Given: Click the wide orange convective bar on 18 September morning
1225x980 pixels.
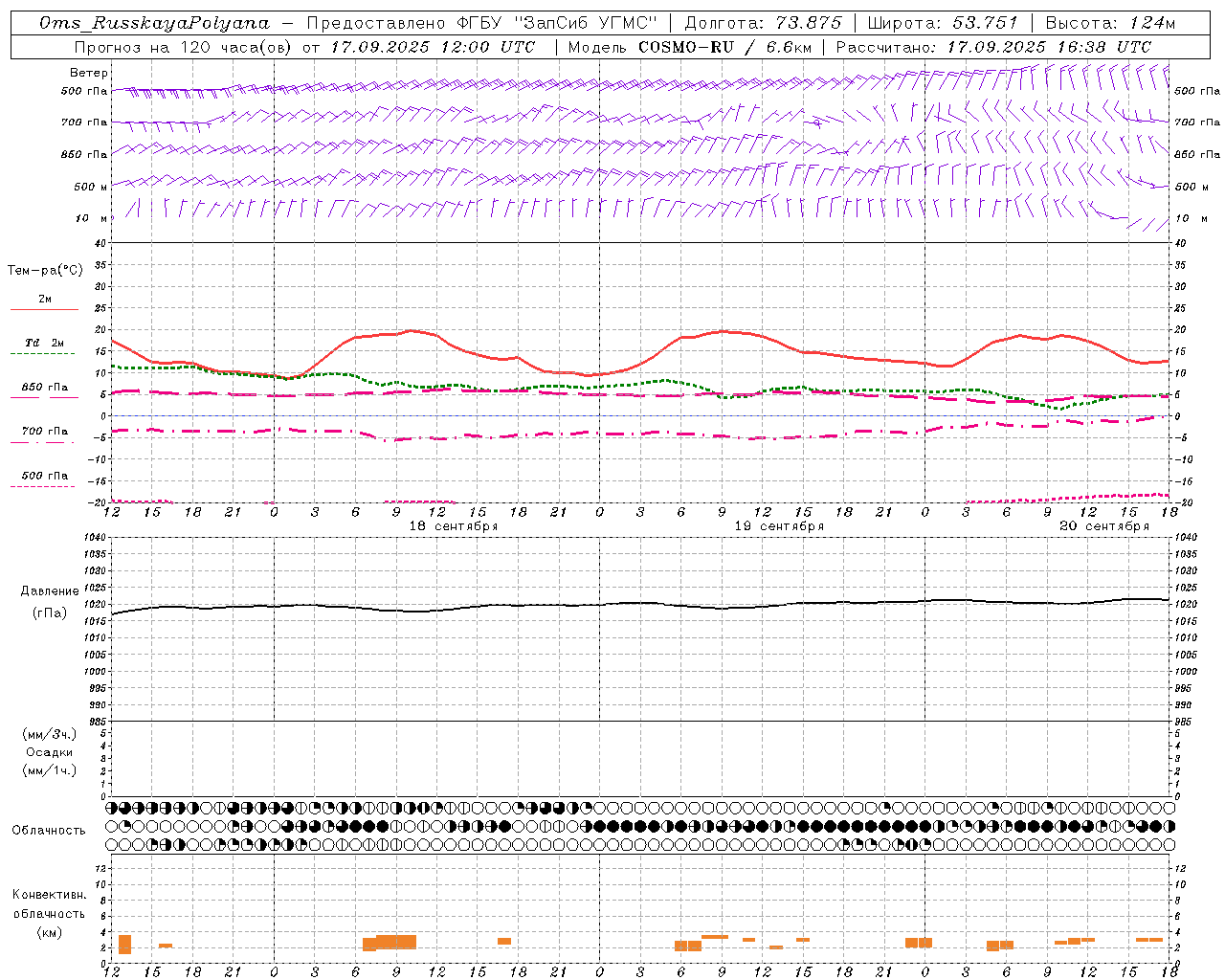Looking at the screenshot, I should tap(390, 942).
